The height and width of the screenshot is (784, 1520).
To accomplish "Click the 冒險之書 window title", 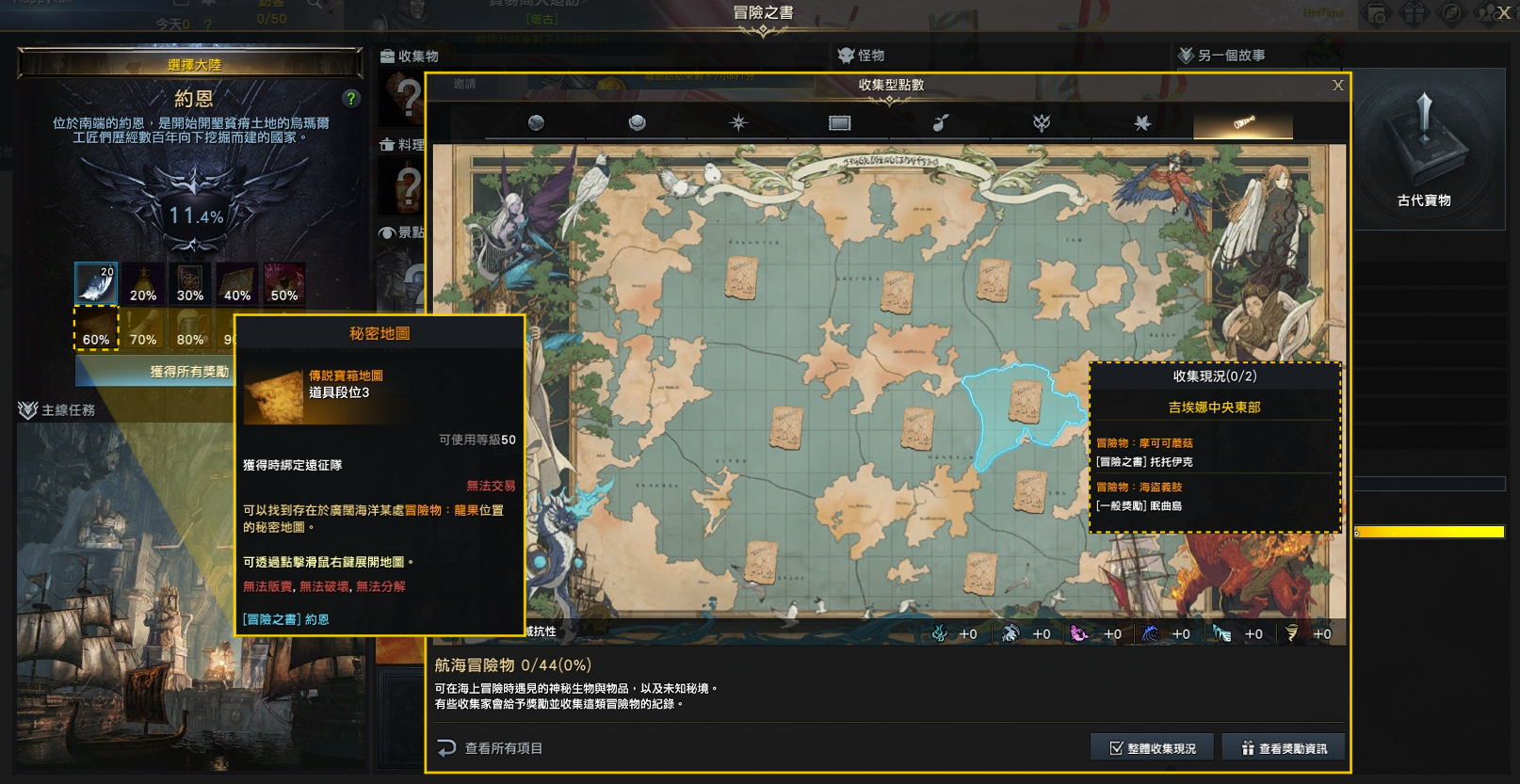I will [763, 12].
